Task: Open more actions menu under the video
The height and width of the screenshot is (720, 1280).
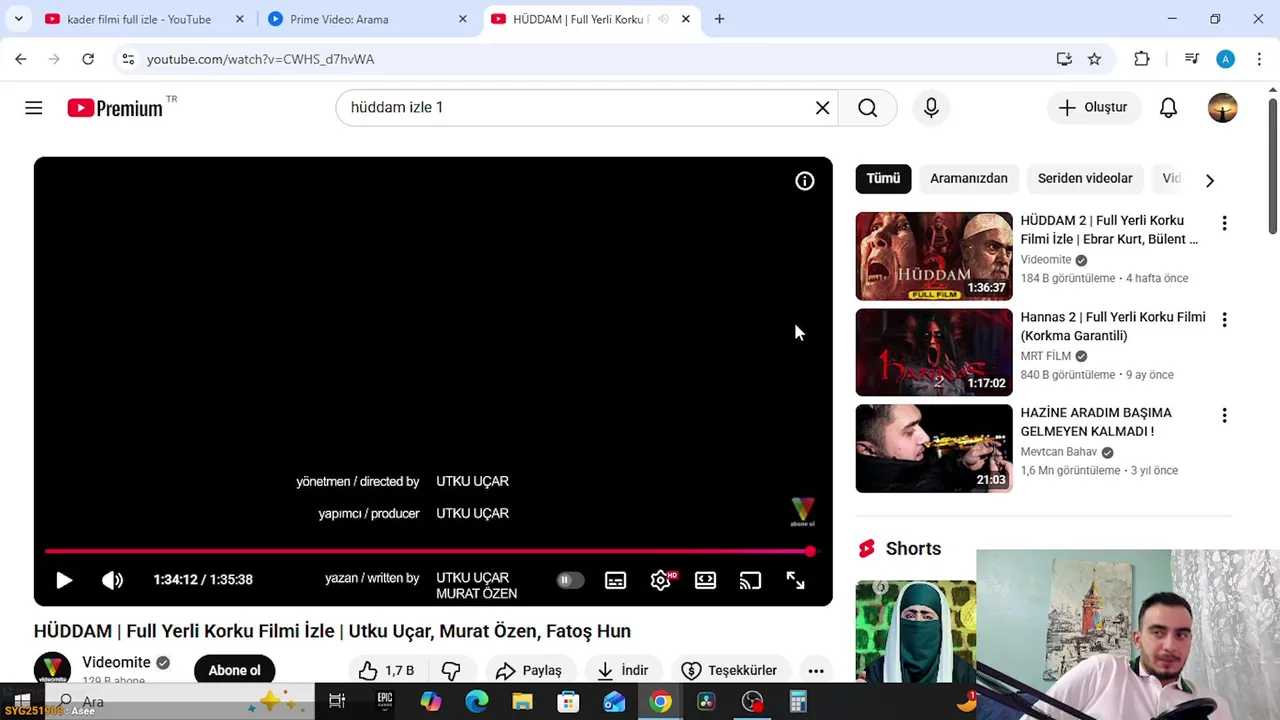Action: (816, 670)
